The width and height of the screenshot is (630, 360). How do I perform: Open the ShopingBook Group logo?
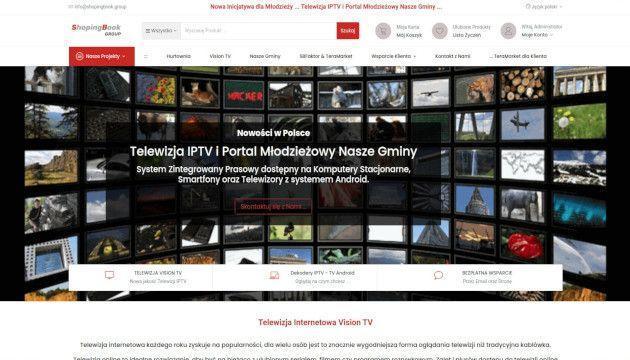(x=96, y=30)
